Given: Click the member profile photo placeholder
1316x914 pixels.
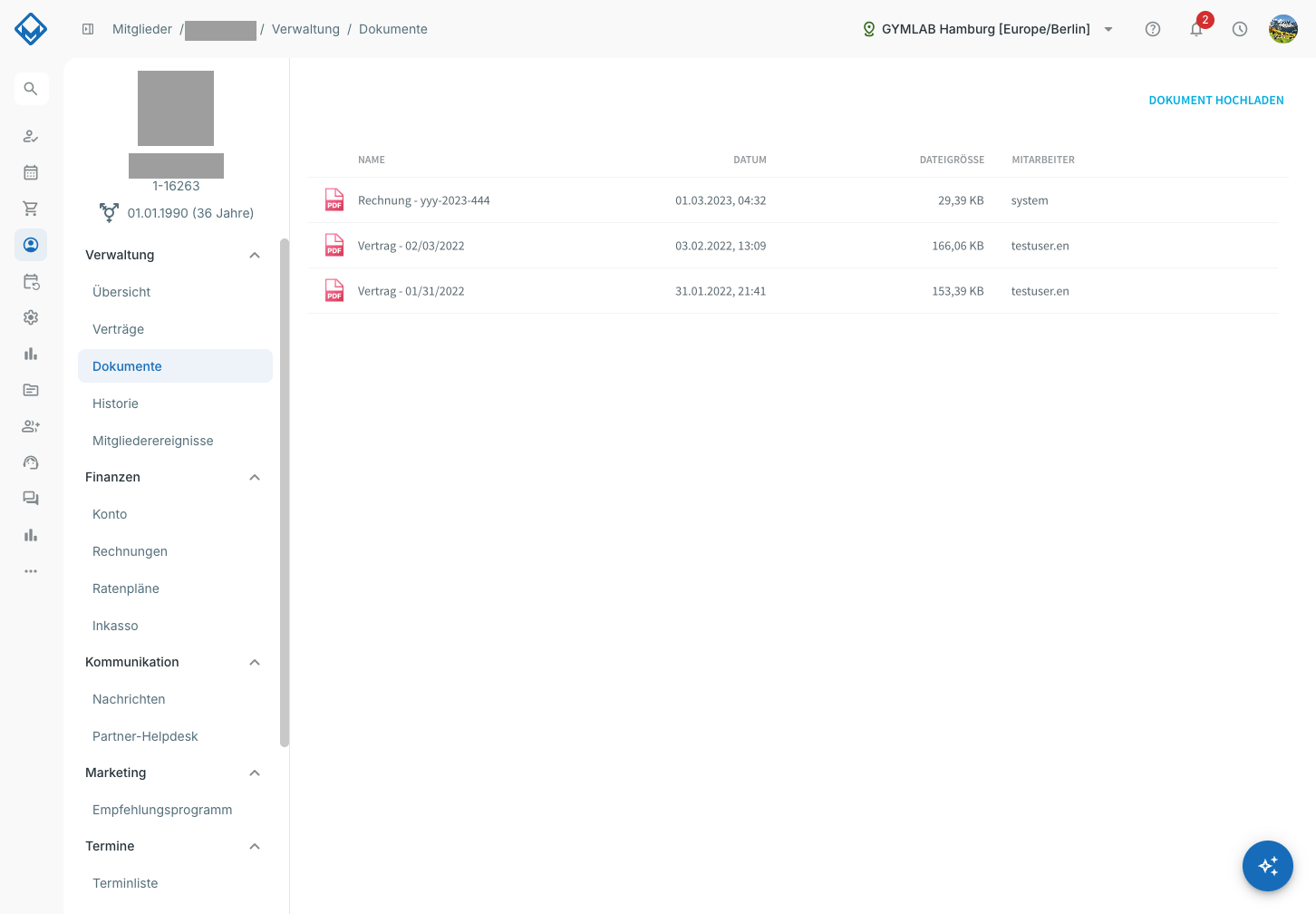Looking at the screenshot, I should 176,108.
